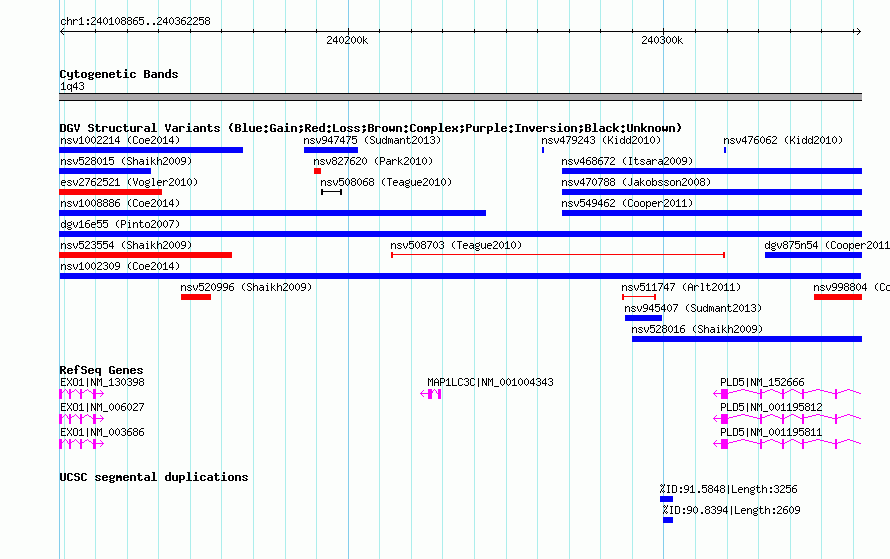Click the EXO1|NM_003686 gene label
Image resolution: width=890 pixels, height=559 pixels.
102,432
